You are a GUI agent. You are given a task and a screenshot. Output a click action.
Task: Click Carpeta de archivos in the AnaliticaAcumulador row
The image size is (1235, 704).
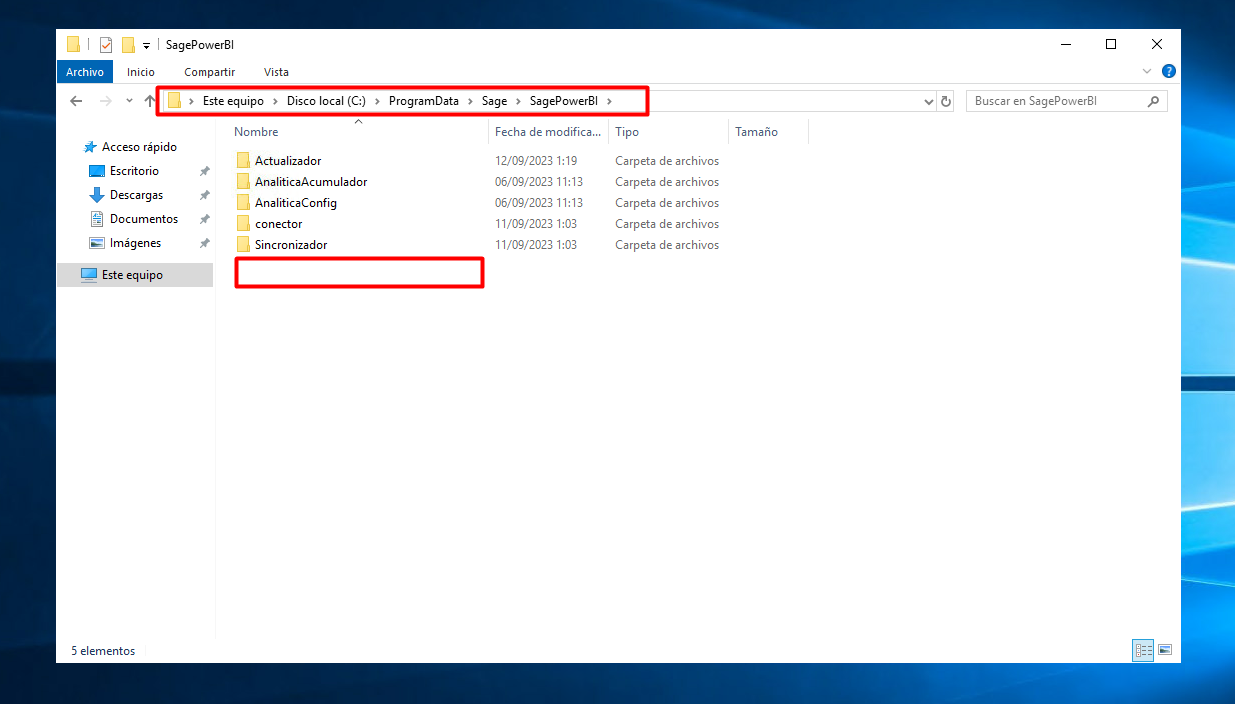point(667,182)
